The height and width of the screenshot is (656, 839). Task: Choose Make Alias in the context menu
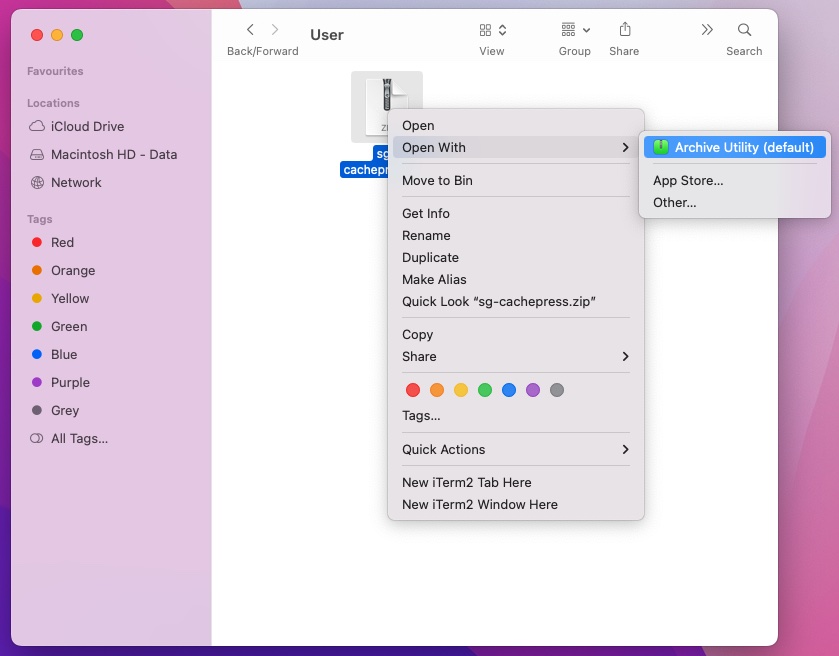coord(515,279)
